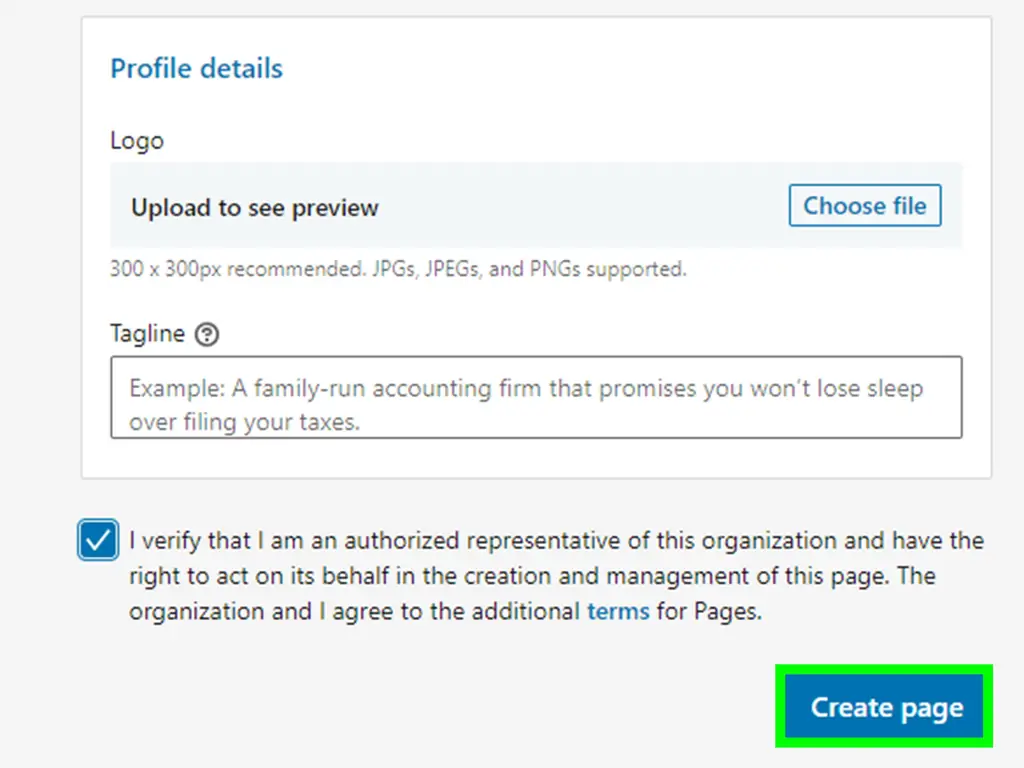Screen dimensions: 1024x768
Task: Select the Logo section label
Action: [x=137, y=140]
